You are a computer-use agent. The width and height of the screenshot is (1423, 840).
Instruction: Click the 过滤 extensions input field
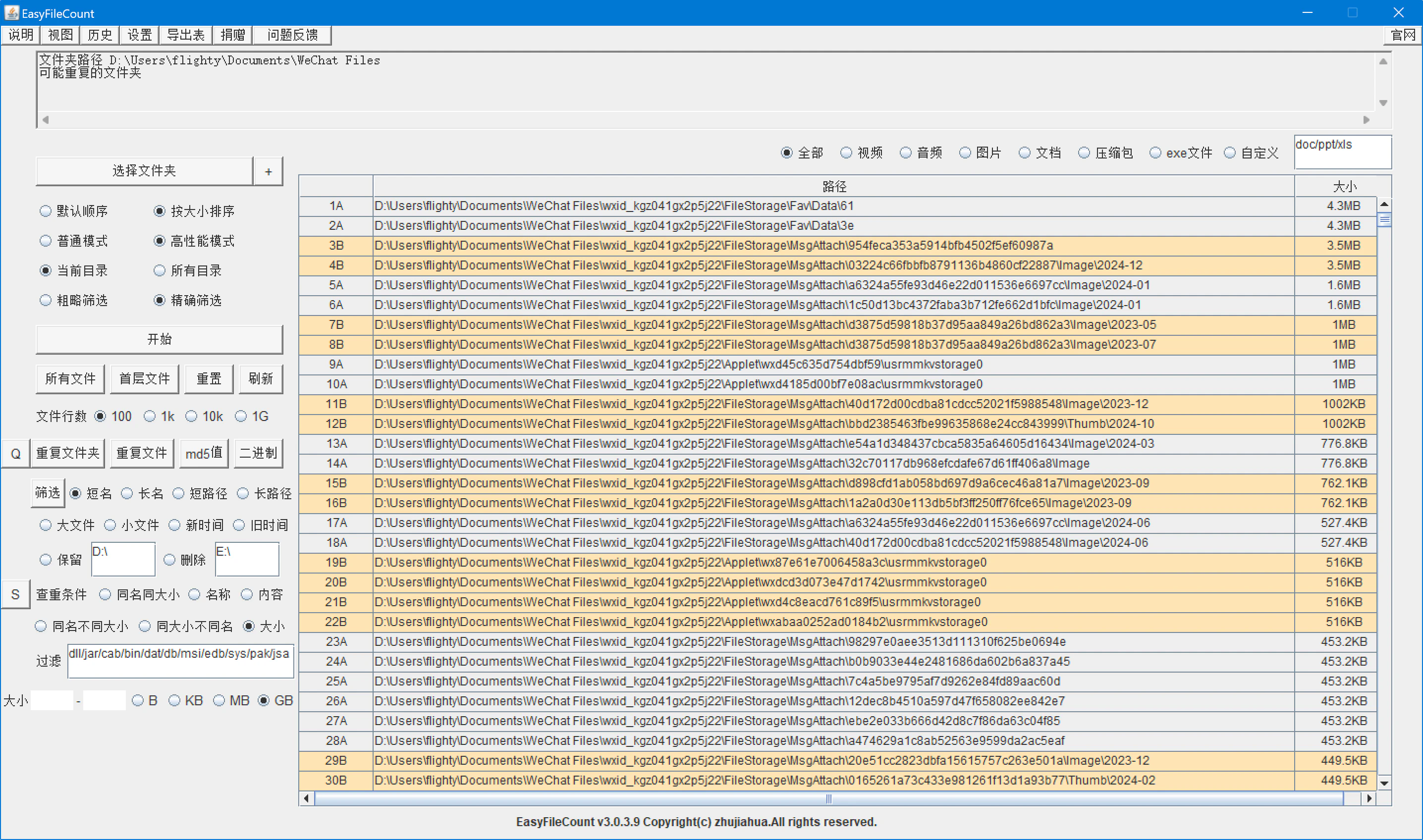tap(181, 661)
